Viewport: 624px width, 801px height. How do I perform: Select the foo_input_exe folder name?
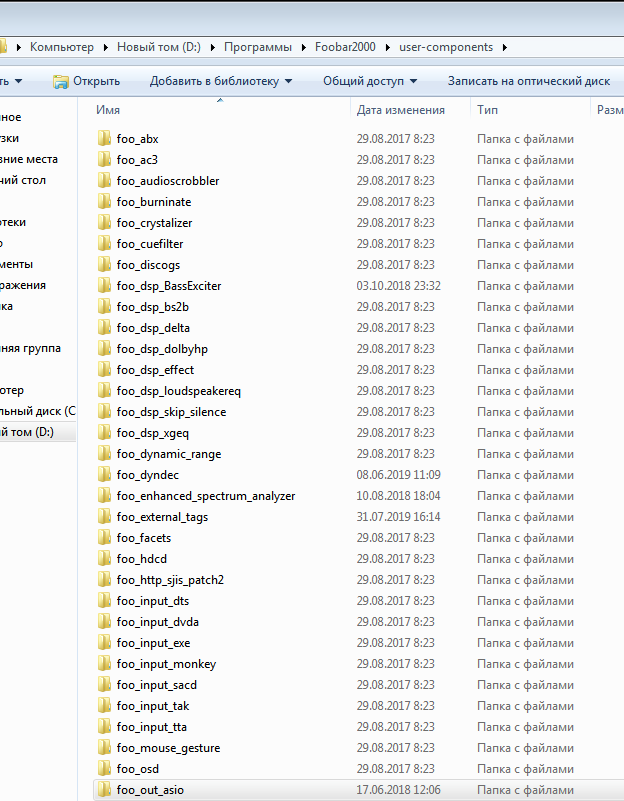click(x=153, y=643)
